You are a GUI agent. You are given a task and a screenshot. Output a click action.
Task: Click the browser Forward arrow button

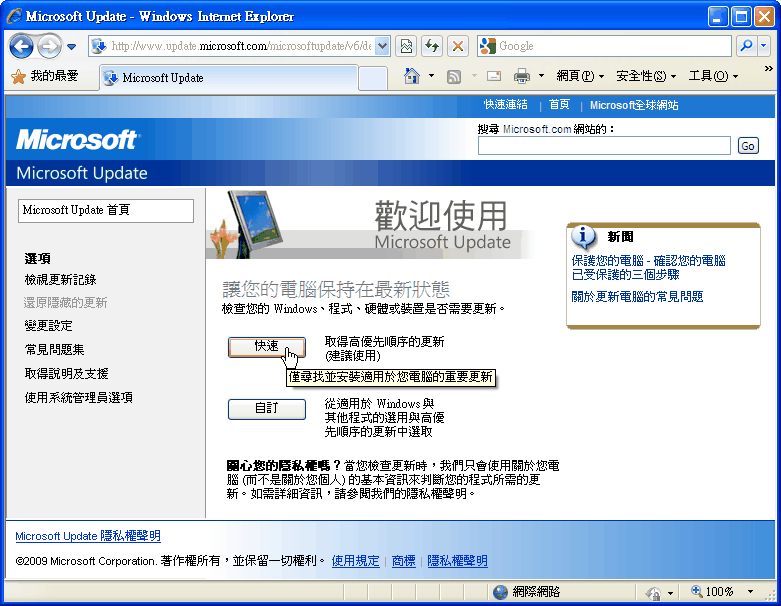tap(49, 46)
